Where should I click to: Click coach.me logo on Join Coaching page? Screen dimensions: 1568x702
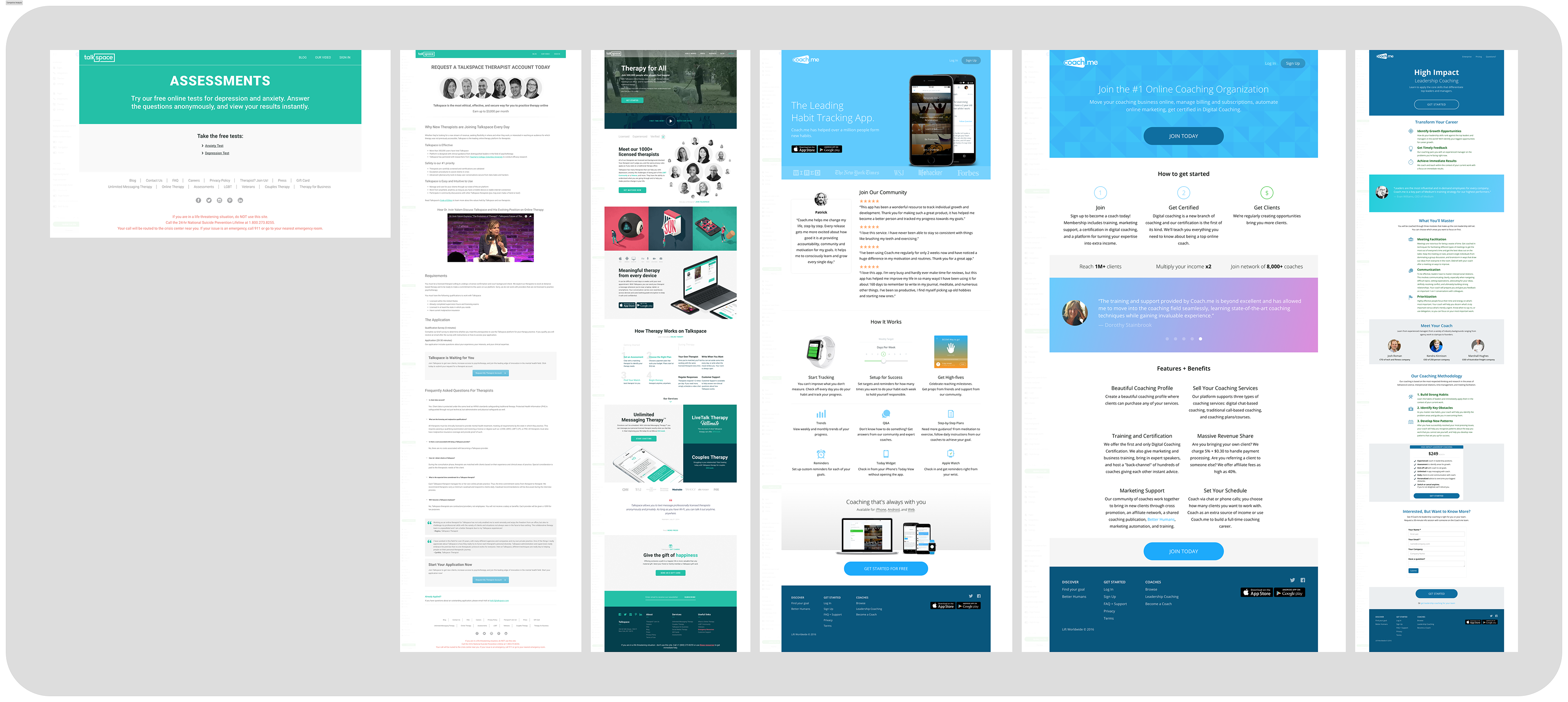tap(1080, 62)
